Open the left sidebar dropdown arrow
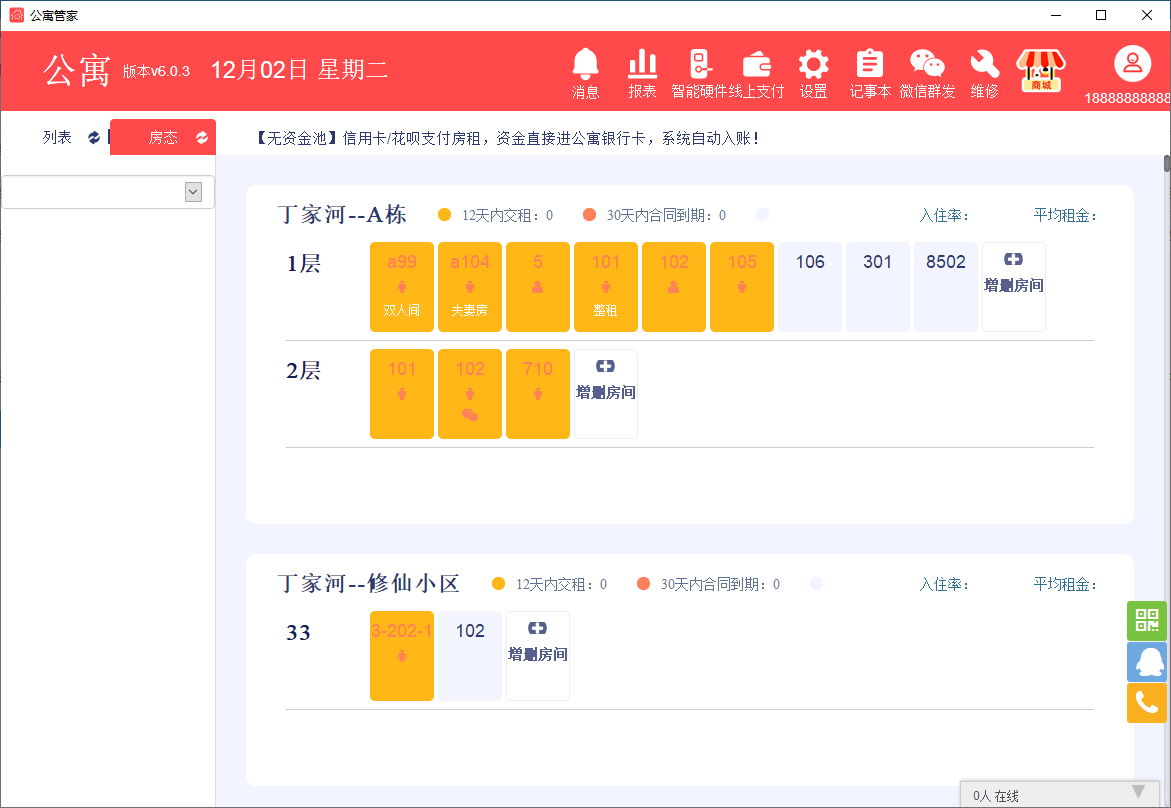1171x808 pixels. tap(193, 192)
